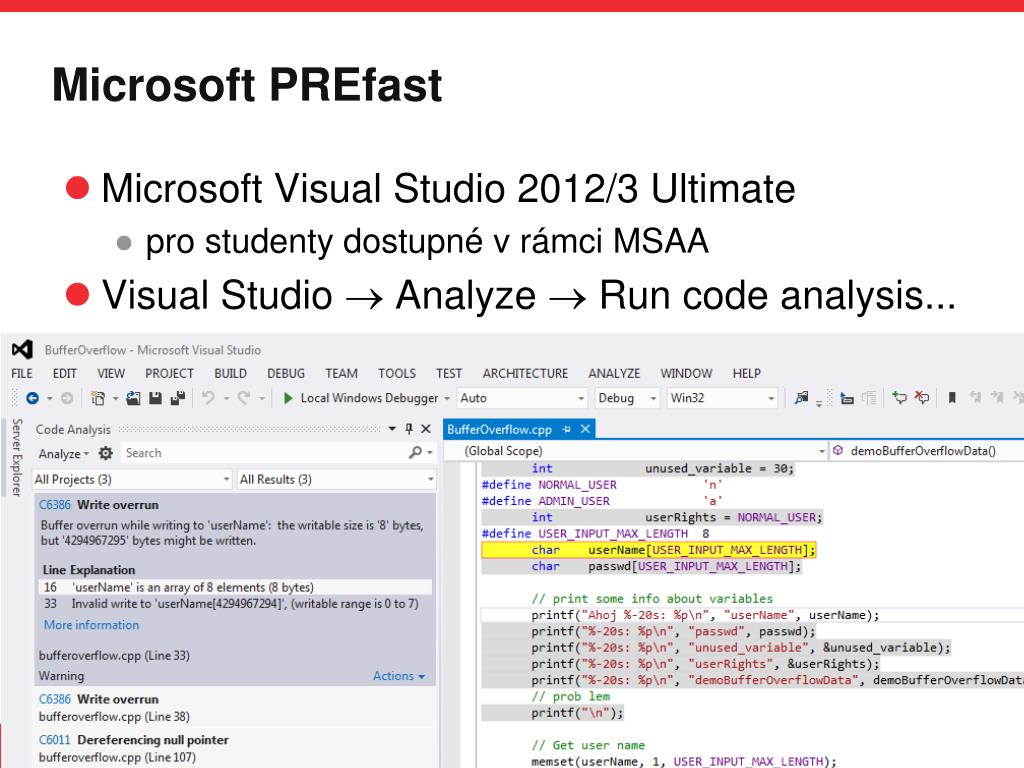1024x768 pixels.
Task: Open the DEBUG menu
Action: (x=286, y=374)
